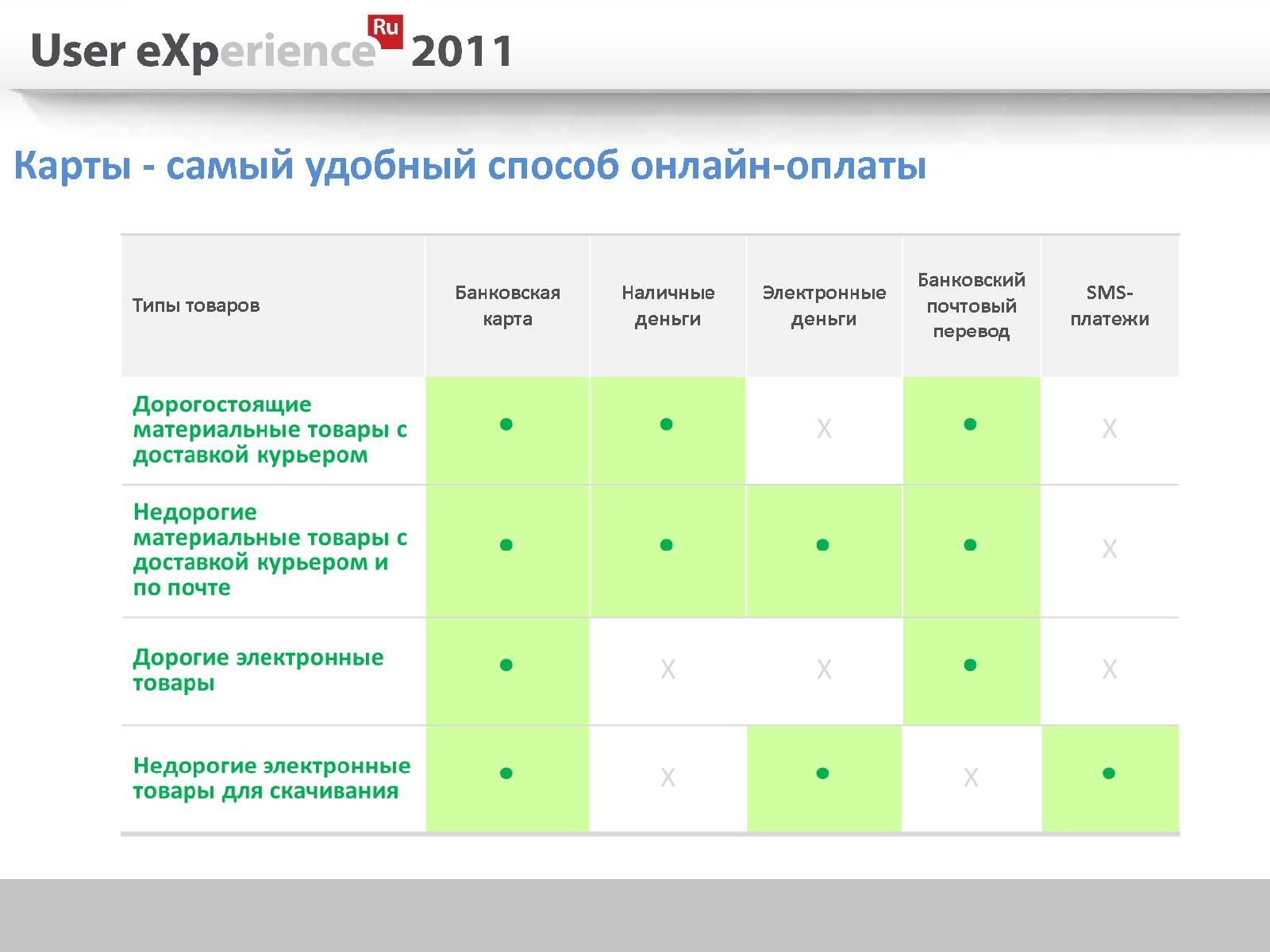
Task: Click green dot for cash, inexpensive material goods
Action: click(x=667, y=545)
